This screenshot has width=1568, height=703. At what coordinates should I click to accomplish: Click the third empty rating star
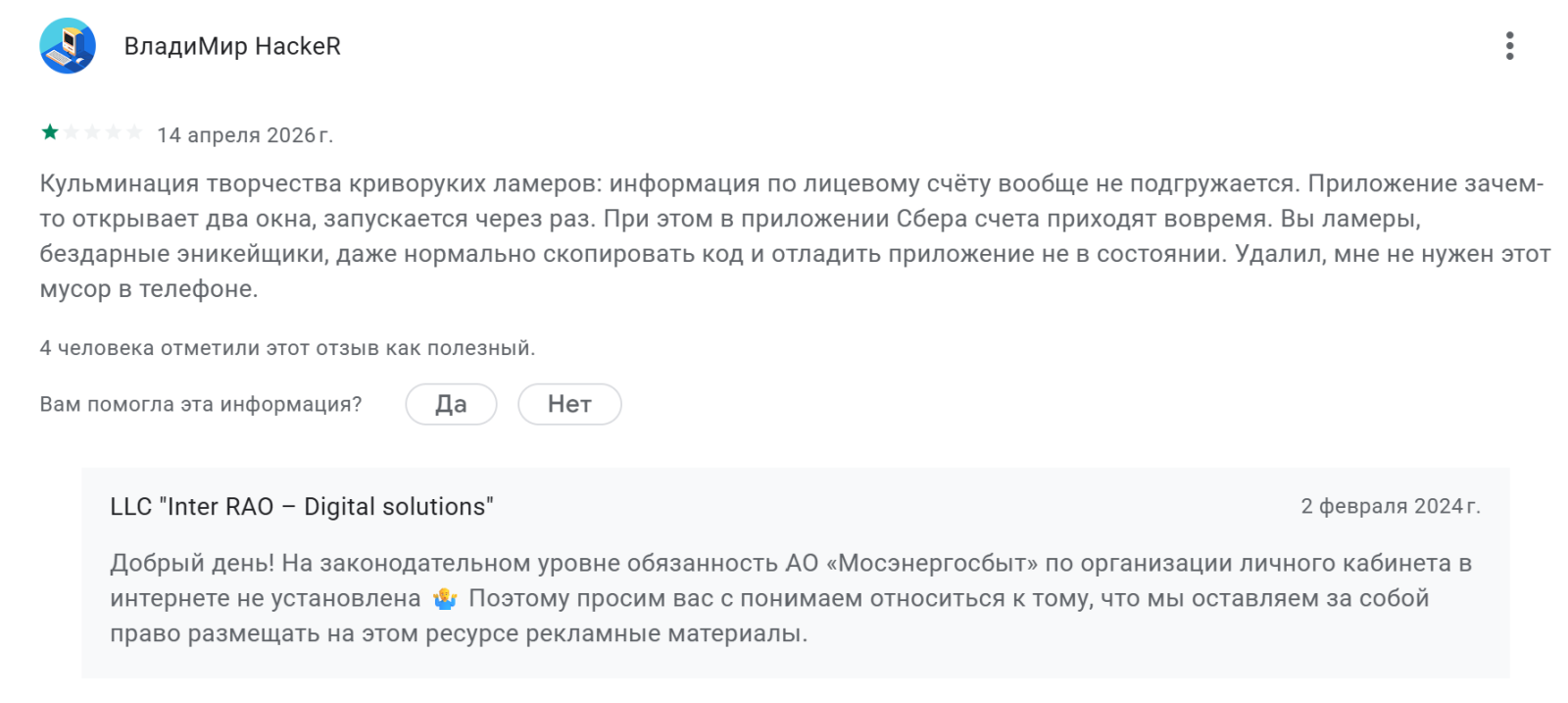pyautogui.click(x=92, y=132)
